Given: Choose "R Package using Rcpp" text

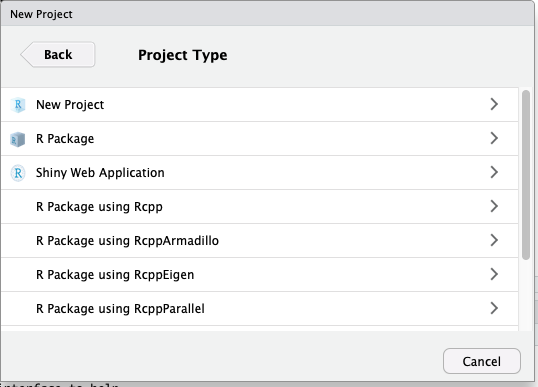Looking at the screenshot, I should [99, 207].
